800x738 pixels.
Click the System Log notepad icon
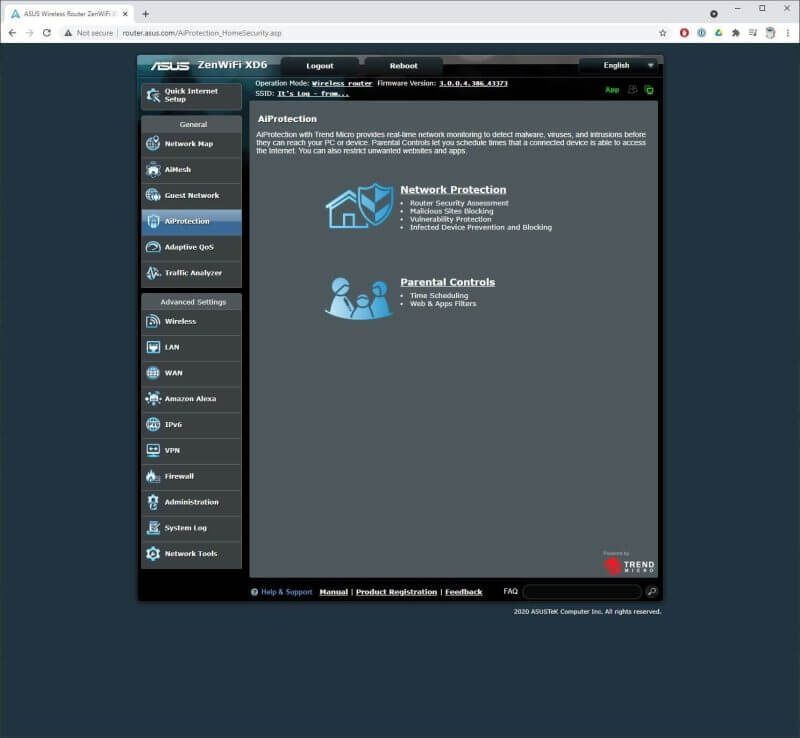(x=153, y=527)
